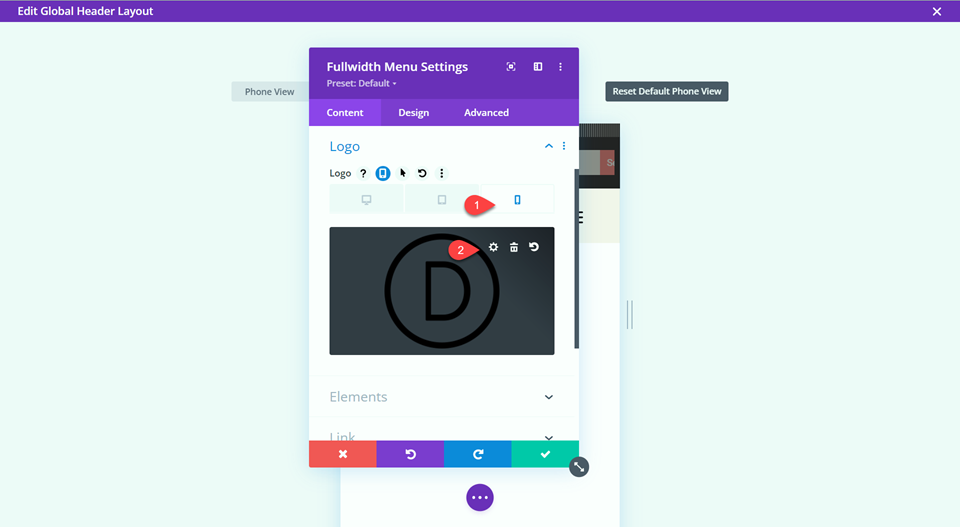Reset the Logo field with undo icon
960x527 pixels.
(422, 173)
